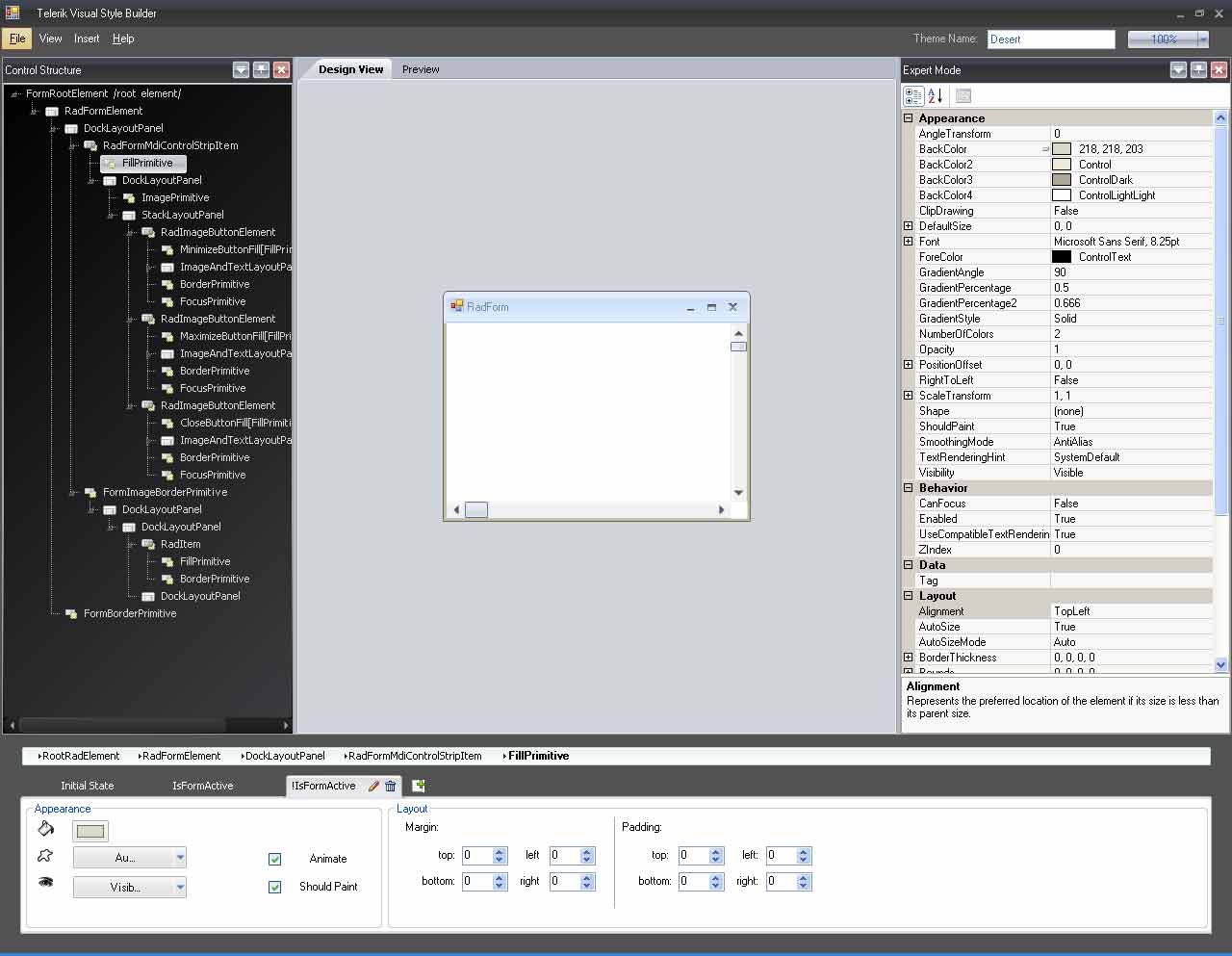Click the Expert Mode scroll down arrow
The image size is (1232, 956).
(x=1220, y=664)
